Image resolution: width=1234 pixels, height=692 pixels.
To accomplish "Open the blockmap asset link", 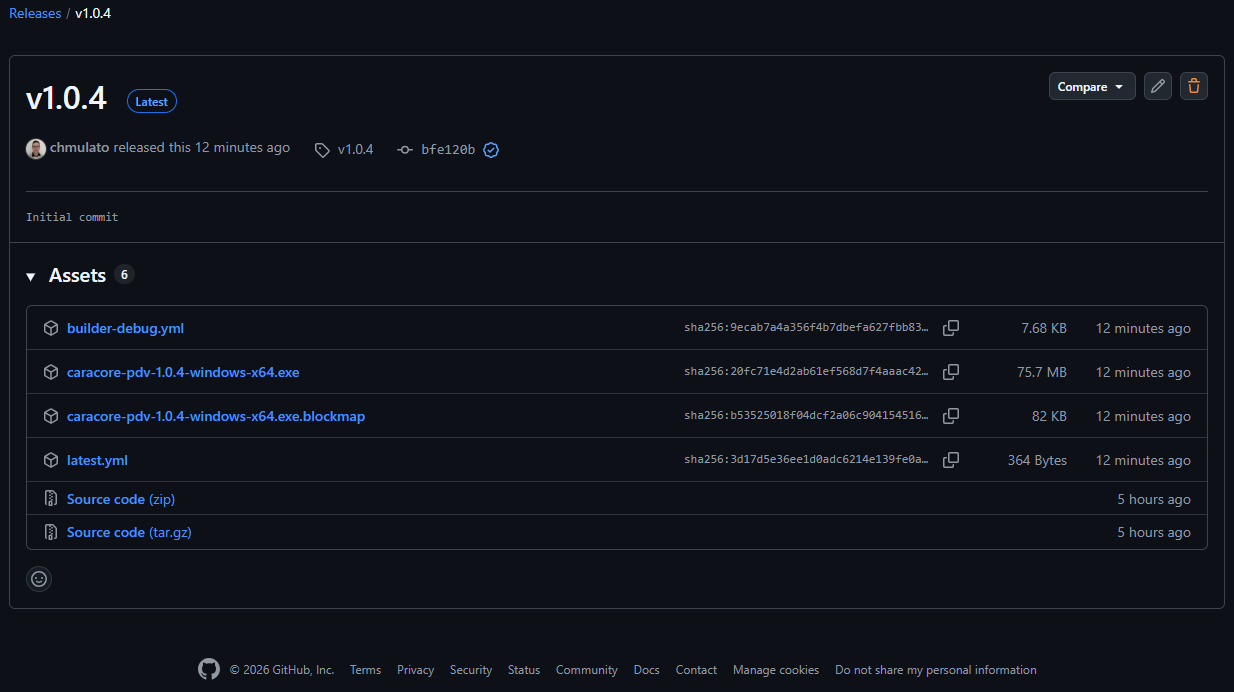I will (216, 415).
